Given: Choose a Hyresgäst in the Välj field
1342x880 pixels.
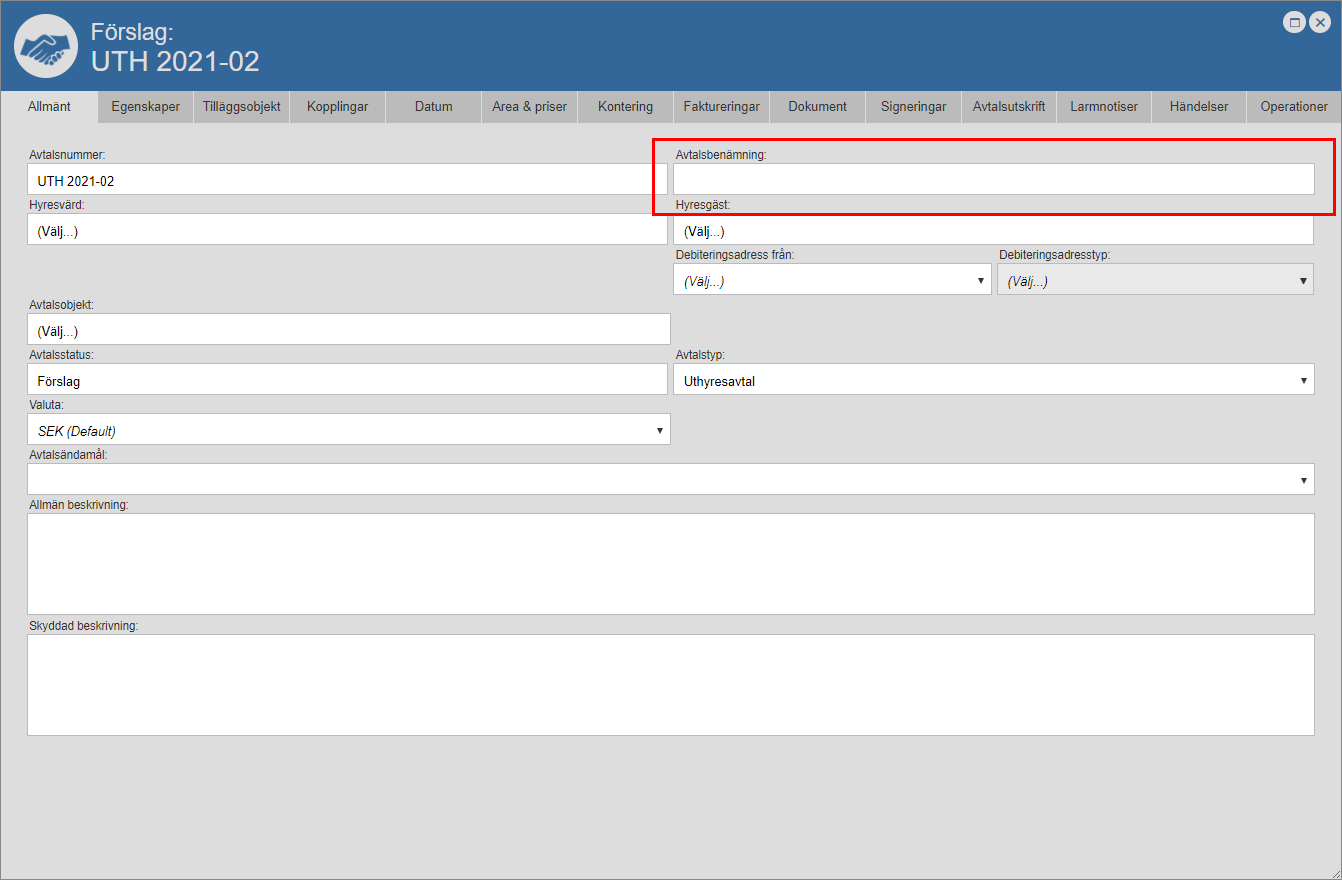Looking at the screenshot, I should point(993,230).
